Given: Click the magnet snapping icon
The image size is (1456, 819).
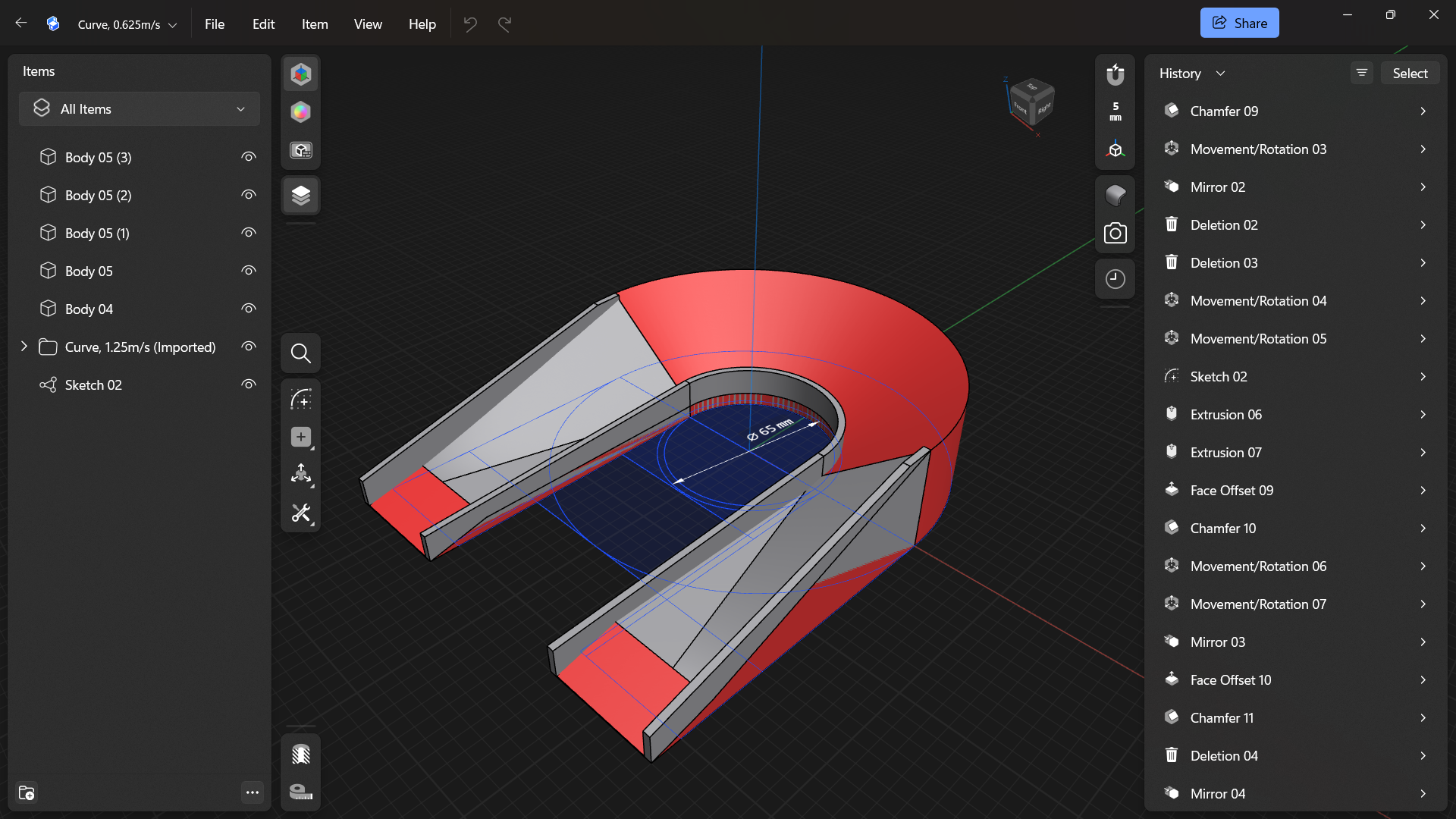Looking at the screenshot, I should pos(1115,74).
